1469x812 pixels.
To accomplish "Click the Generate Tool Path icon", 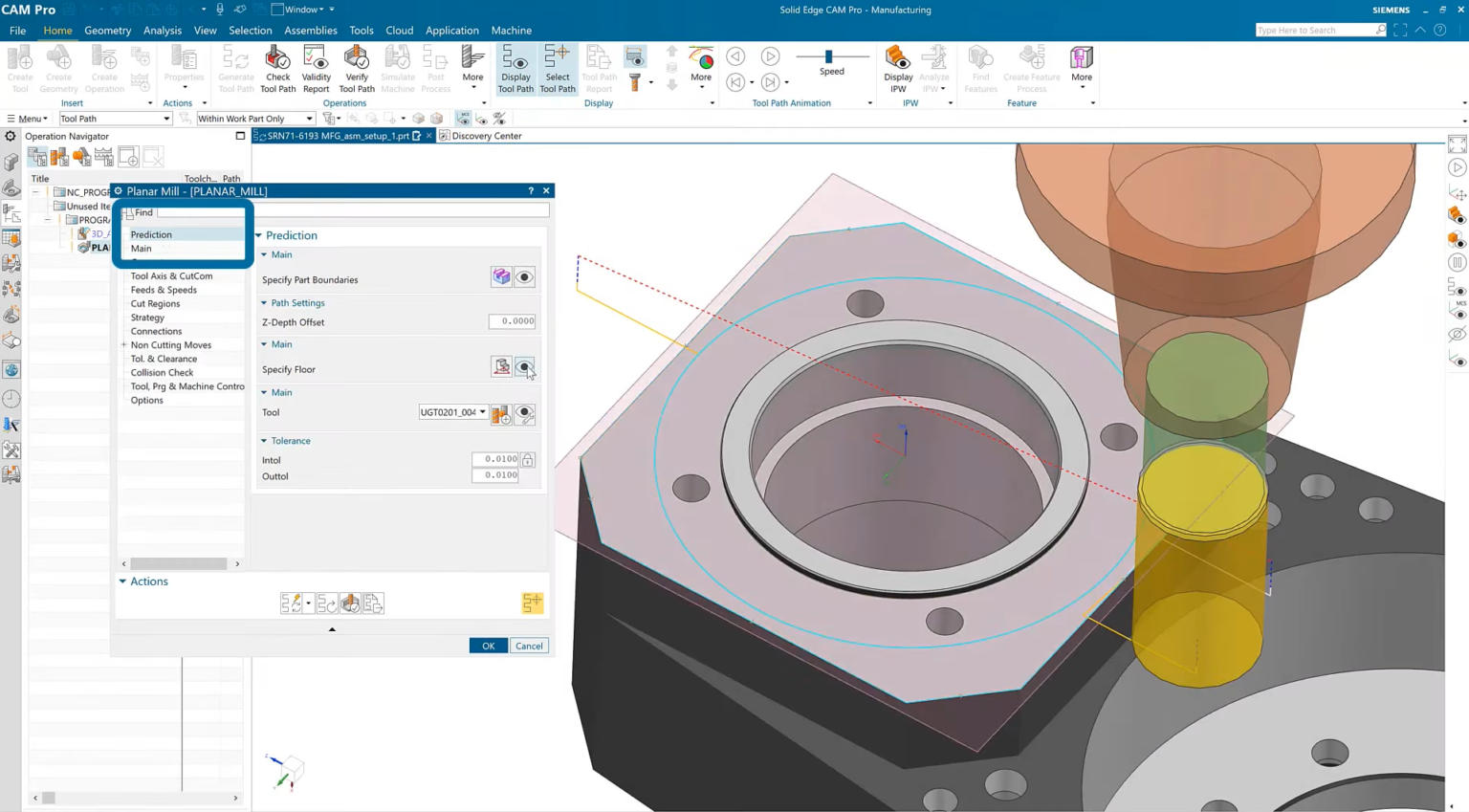I will click(236, 63).
